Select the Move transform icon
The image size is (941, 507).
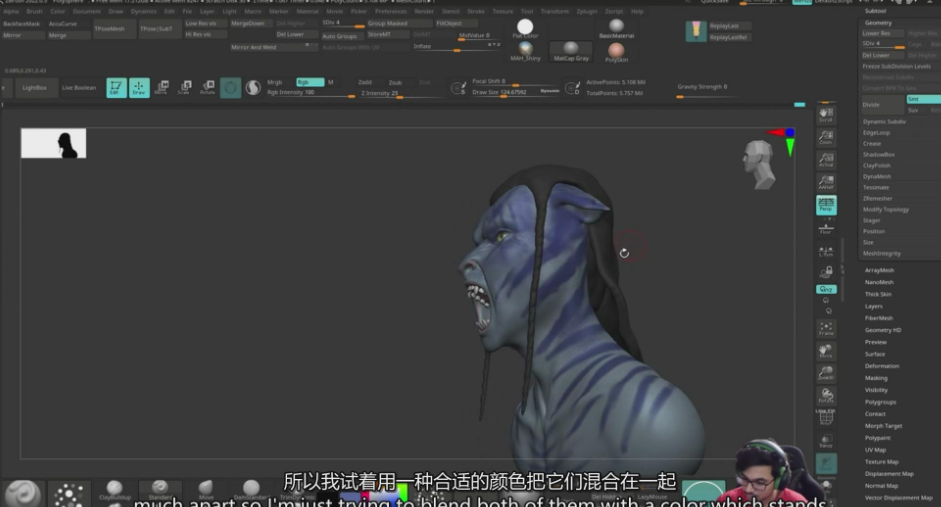pos(161,88)
